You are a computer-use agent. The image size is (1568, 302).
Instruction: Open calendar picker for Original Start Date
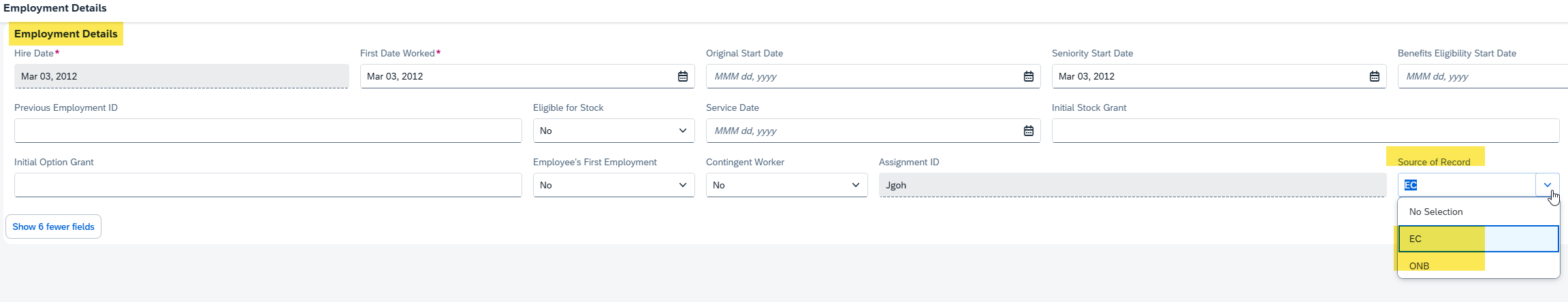(1028, 76)
